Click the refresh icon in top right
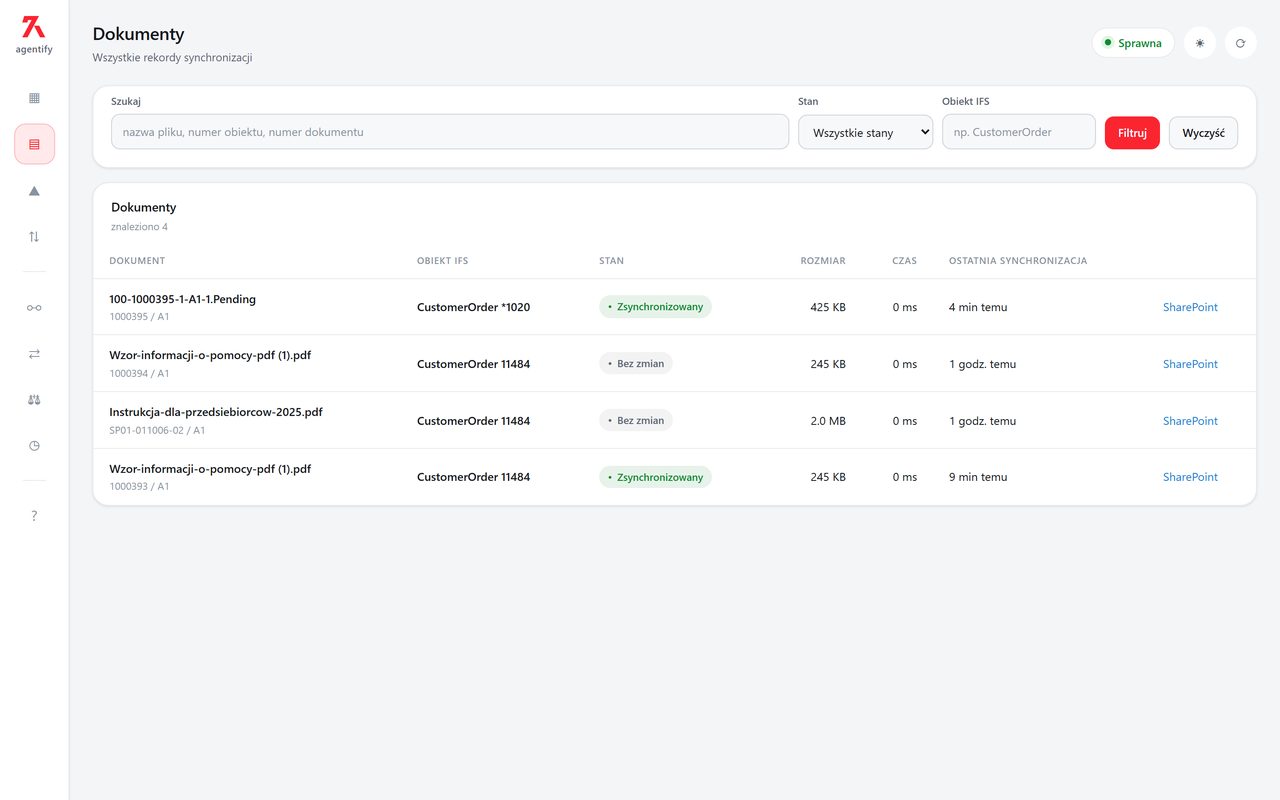1280x800 pixels. coord(1240,43)
